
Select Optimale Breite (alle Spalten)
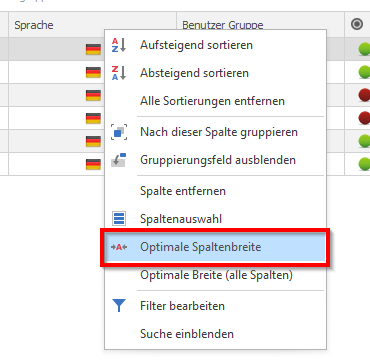[x=215, y=275]
